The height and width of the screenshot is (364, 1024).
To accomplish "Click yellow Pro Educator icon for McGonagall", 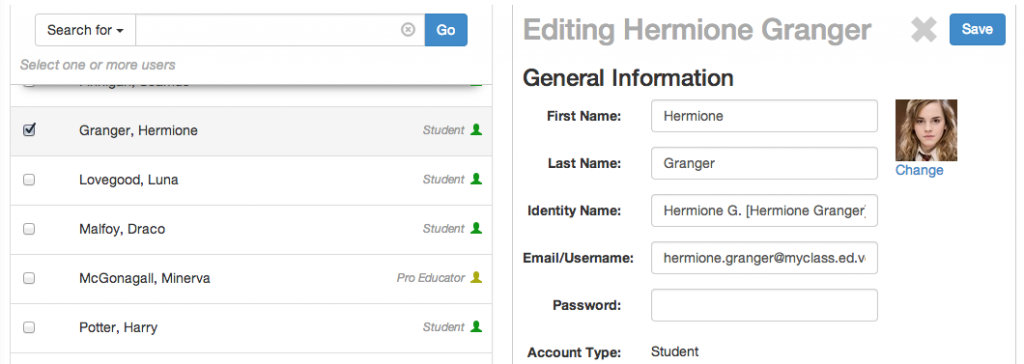I will pos(476,277).
